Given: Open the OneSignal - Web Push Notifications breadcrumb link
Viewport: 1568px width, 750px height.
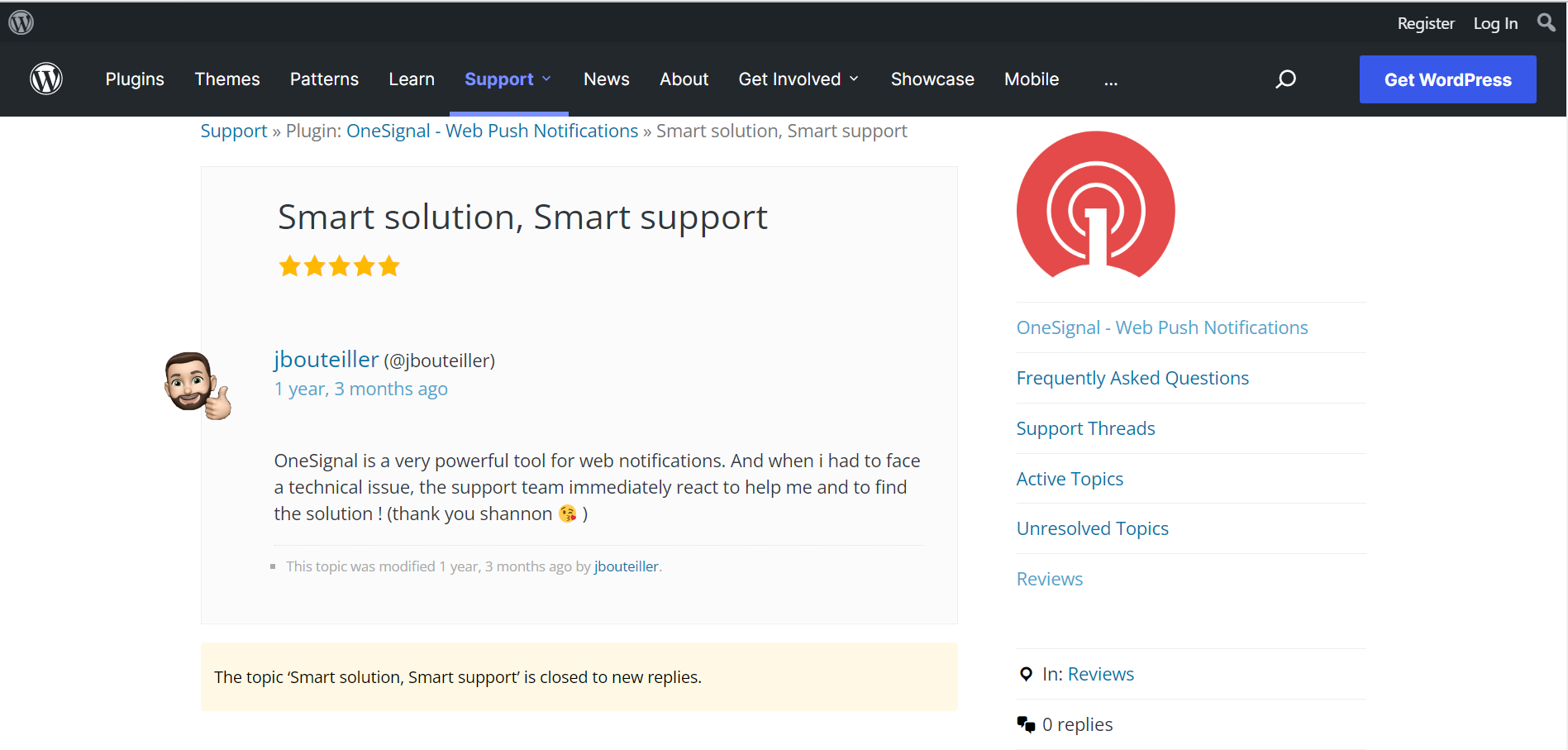Looking at the screenshot, I should pos(492,131).
